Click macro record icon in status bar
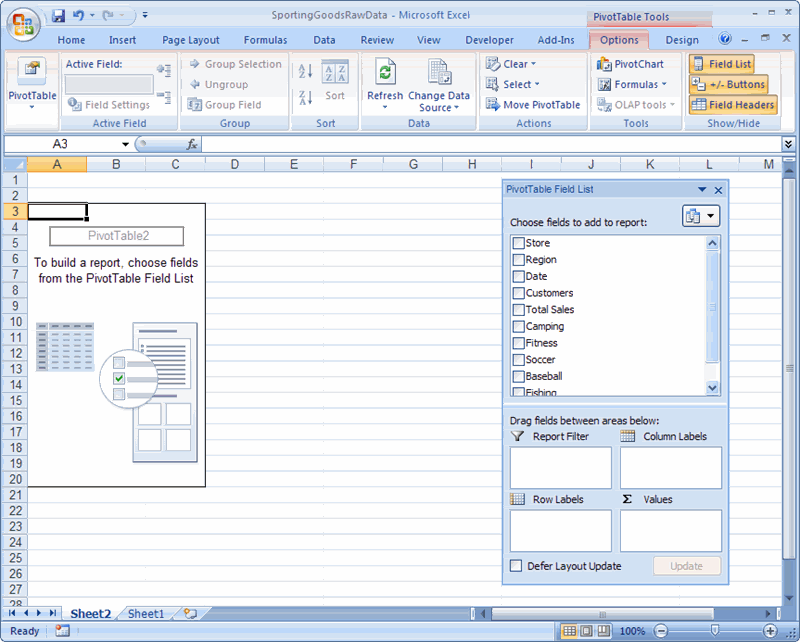 pyautogui.click(x=62, y=631)
